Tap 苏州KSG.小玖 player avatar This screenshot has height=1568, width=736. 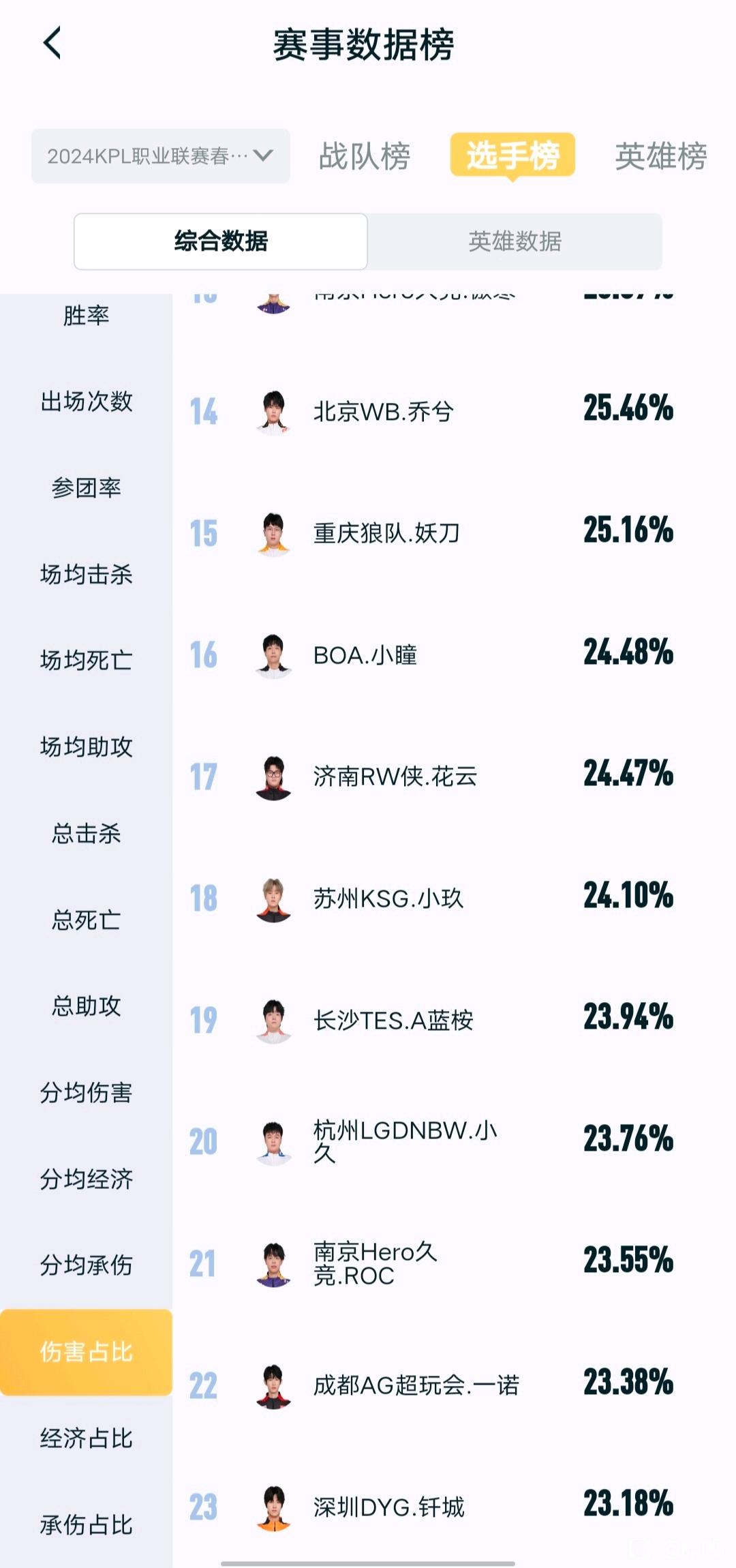273,899
